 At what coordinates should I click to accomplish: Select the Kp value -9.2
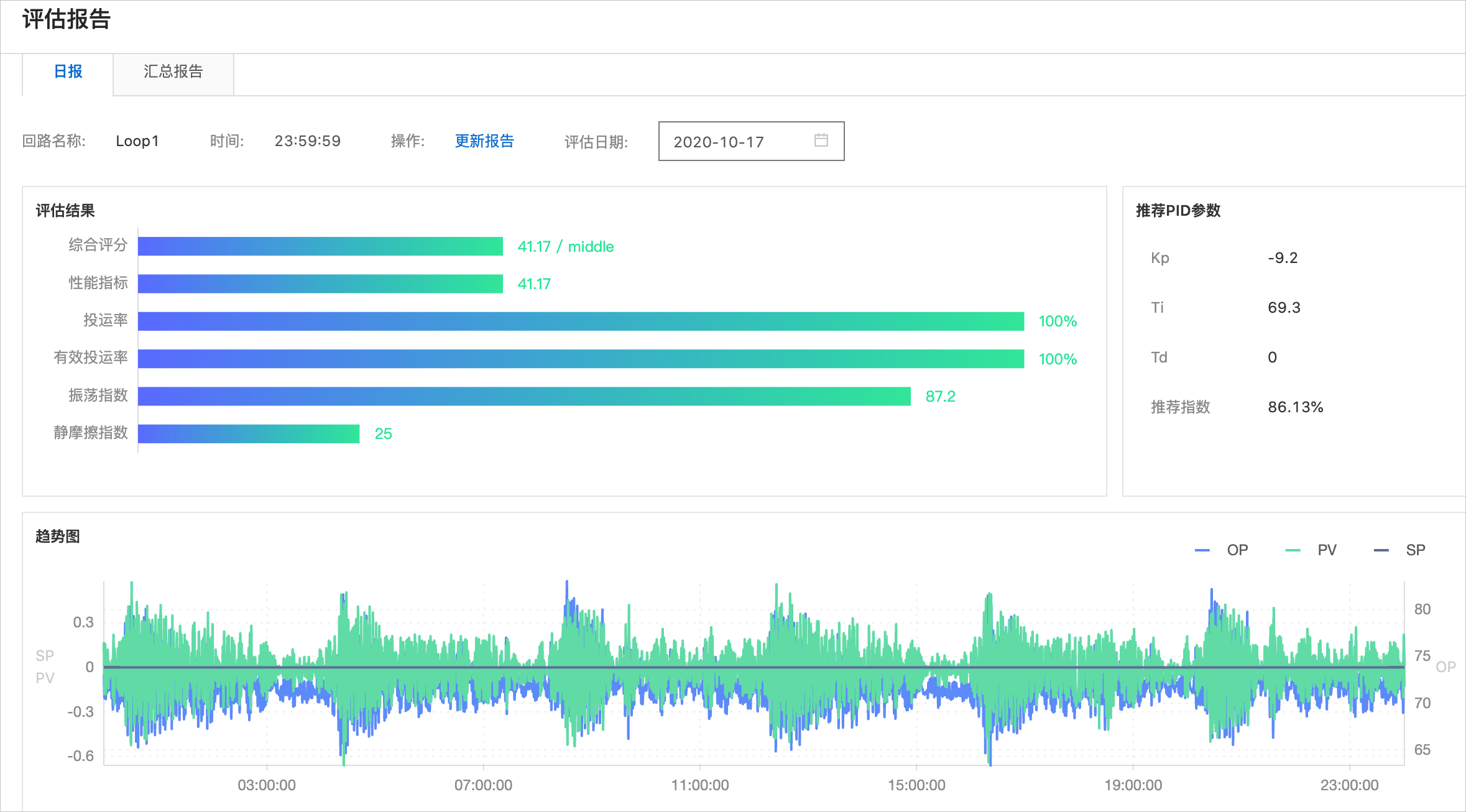tap(1283, 258)
